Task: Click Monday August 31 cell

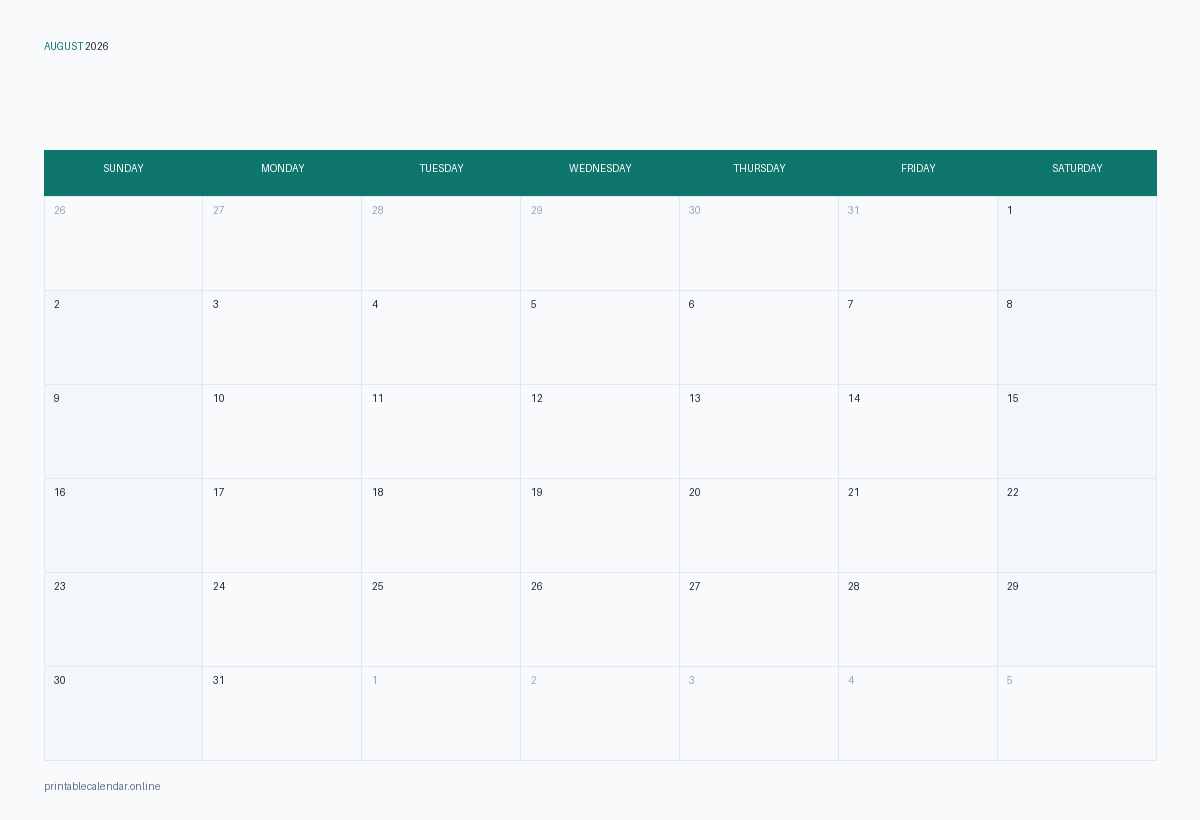Action: [282, 713]
